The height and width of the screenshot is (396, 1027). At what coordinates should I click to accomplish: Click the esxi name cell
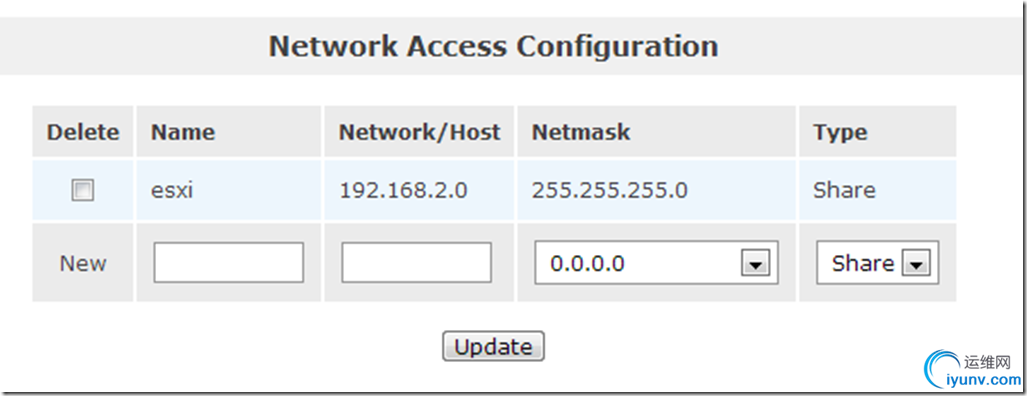point(172,191)
